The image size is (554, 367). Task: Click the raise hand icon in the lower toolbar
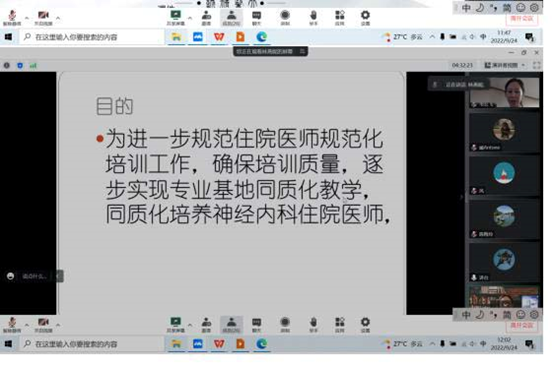coord(313,324)
